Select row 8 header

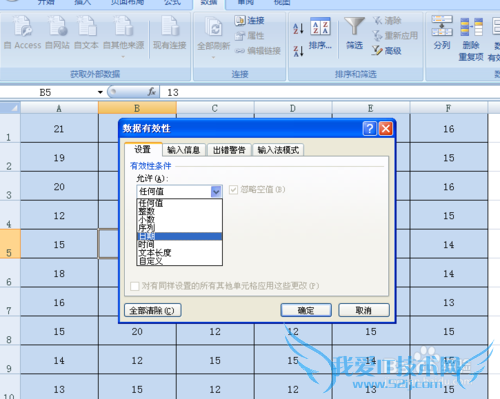[10, 331]
